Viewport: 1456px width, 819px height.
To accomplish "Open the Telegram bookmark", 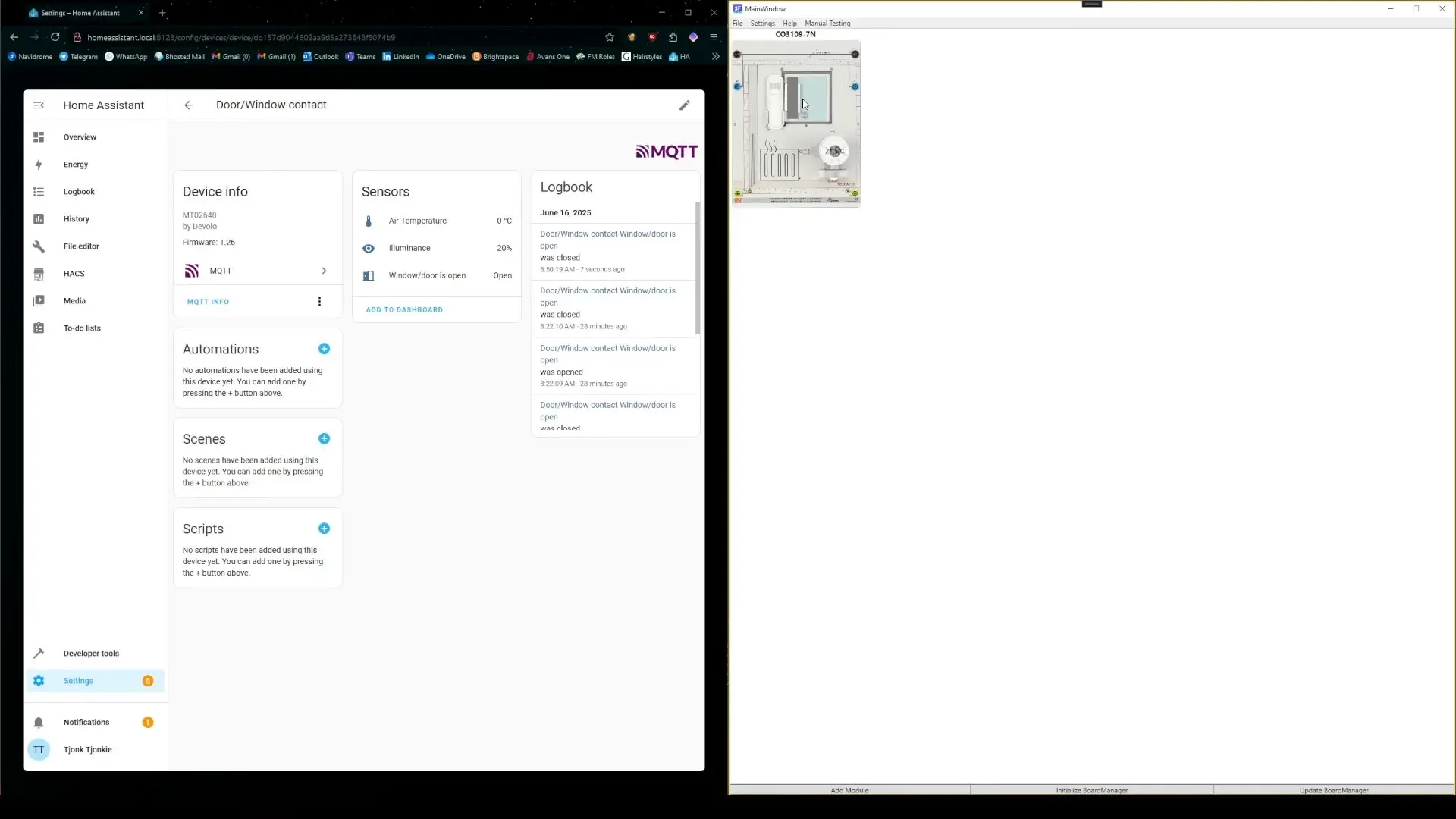I will (x=78, y=57).
